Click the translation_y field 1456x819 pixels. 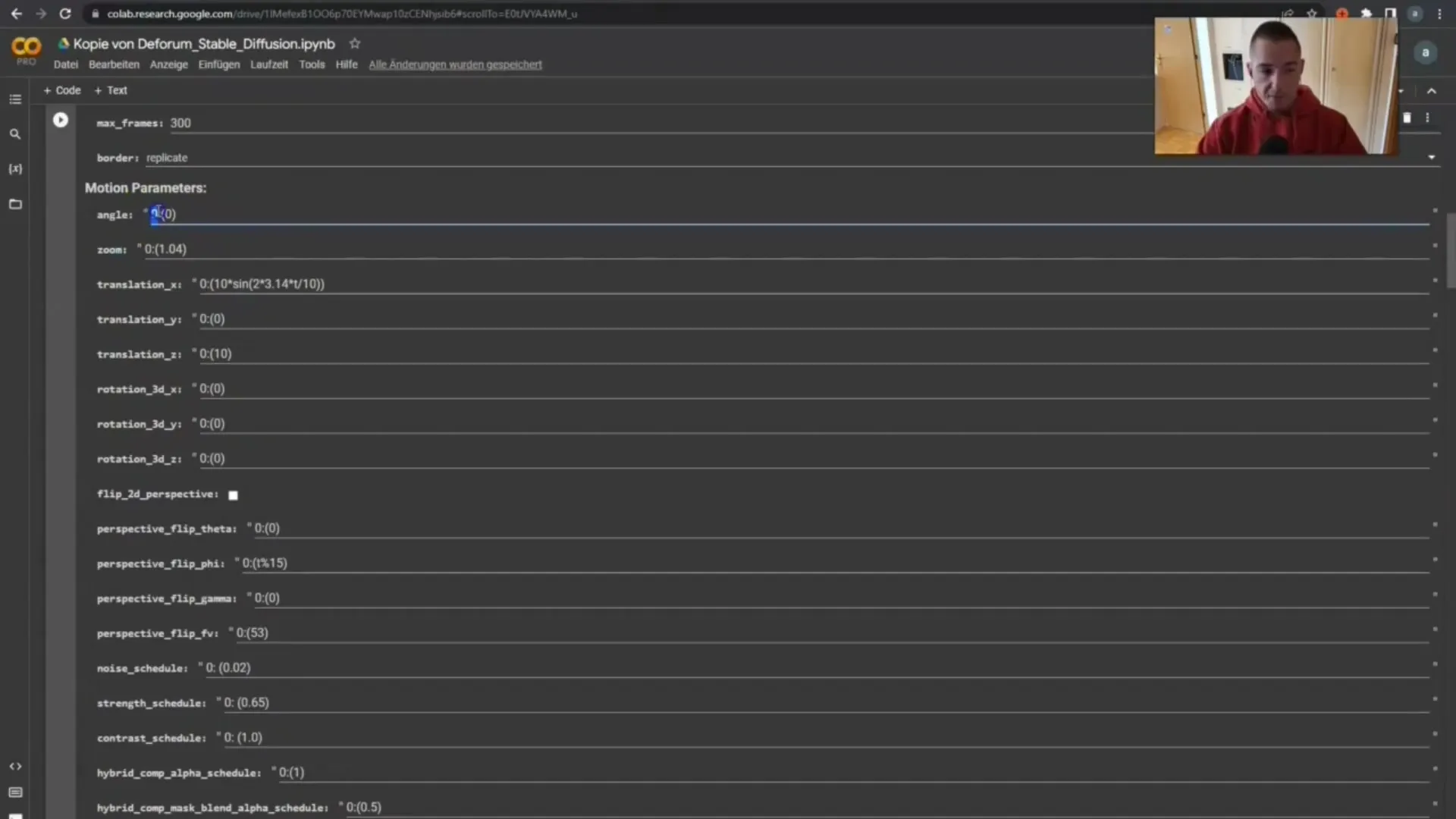[x=813, y=319]
